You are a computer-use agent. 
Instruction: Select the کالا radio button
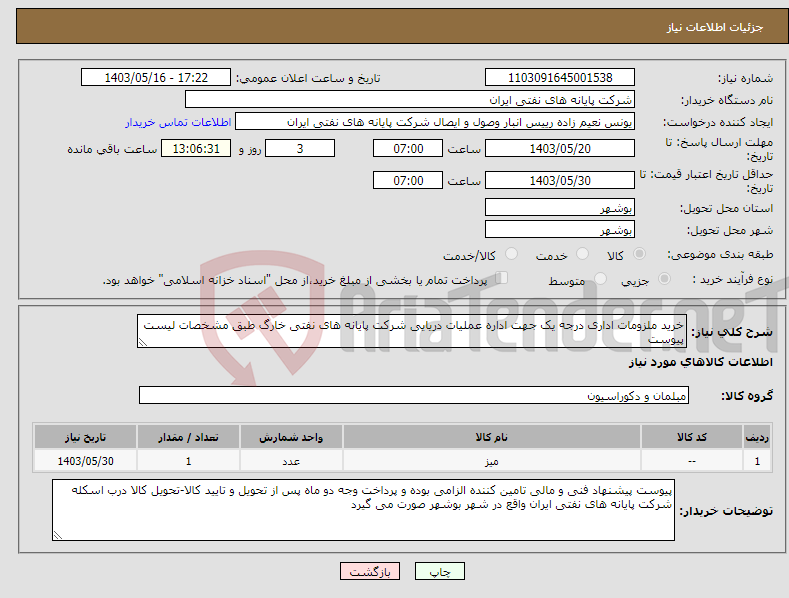pyautogui.click(x=639, y=254)
